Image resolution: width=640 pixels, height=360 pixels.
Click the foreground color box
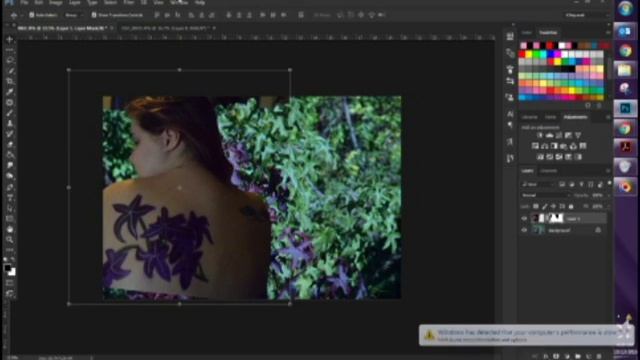[x=7, y=268]
